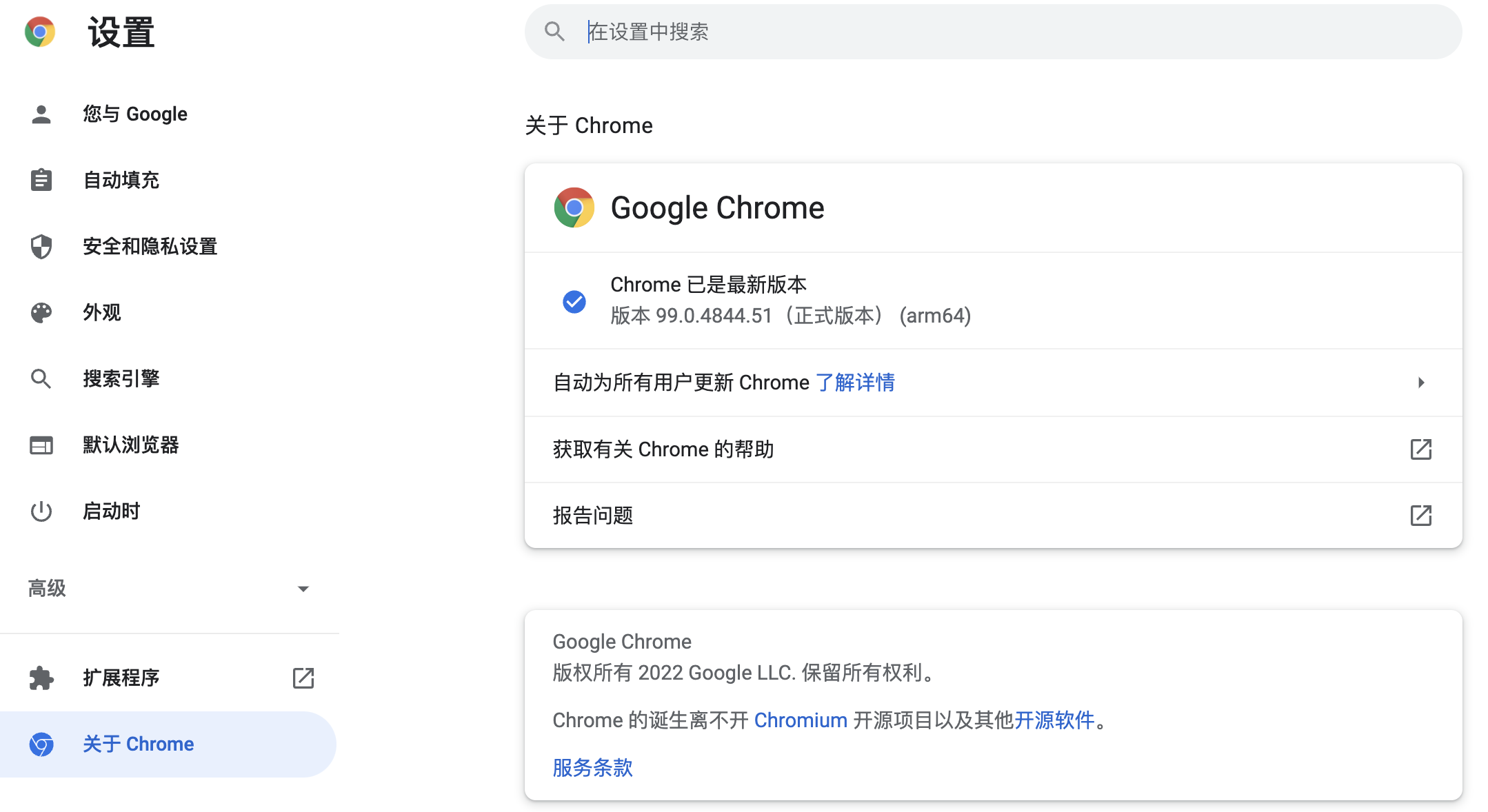Click the power icon for 启动时
This screenshot has height=812, width=1488.
click(41, 511)
